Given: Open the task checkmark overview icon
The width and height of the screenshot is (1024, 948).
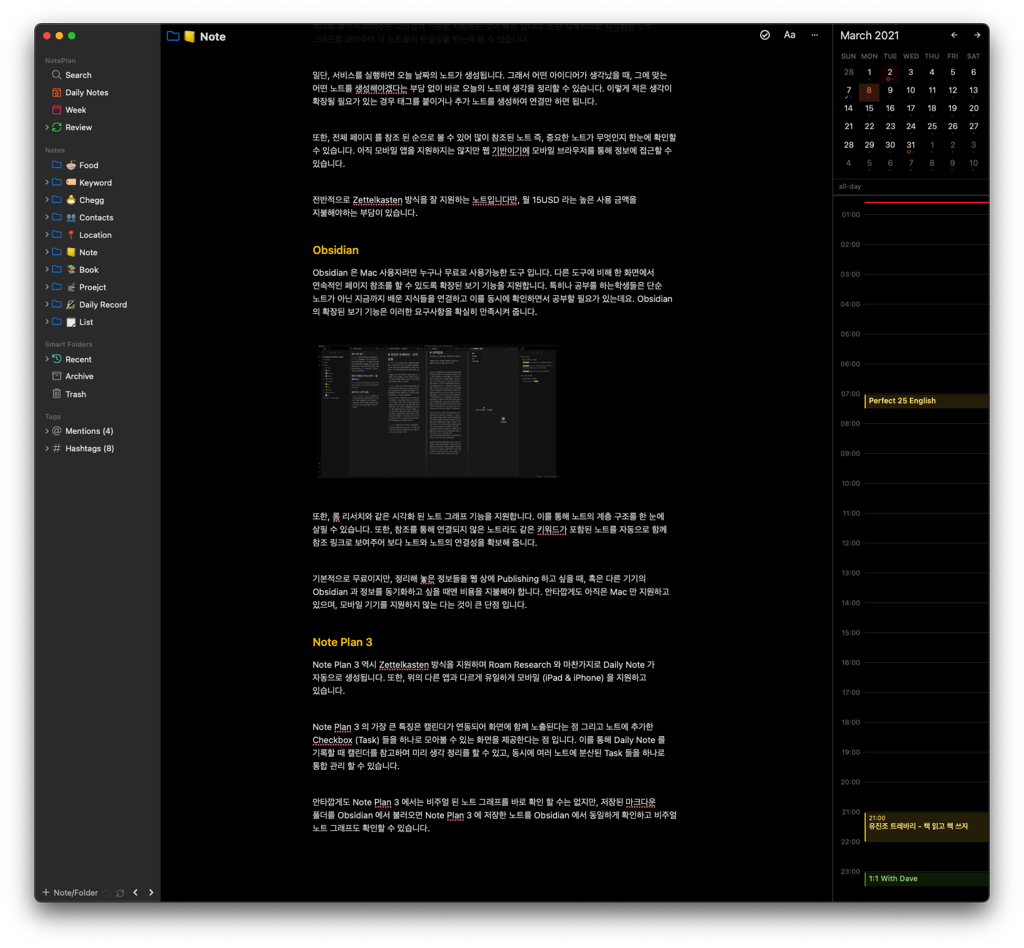Looking at the screenshot, I should (765, 35).
